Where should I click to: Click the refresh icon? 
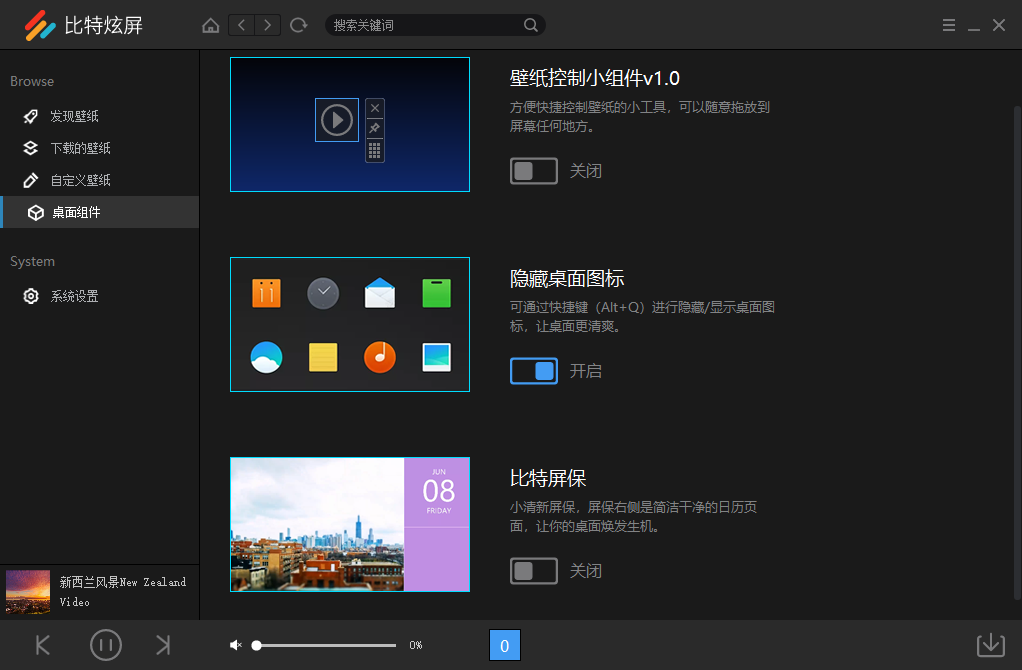299,25
